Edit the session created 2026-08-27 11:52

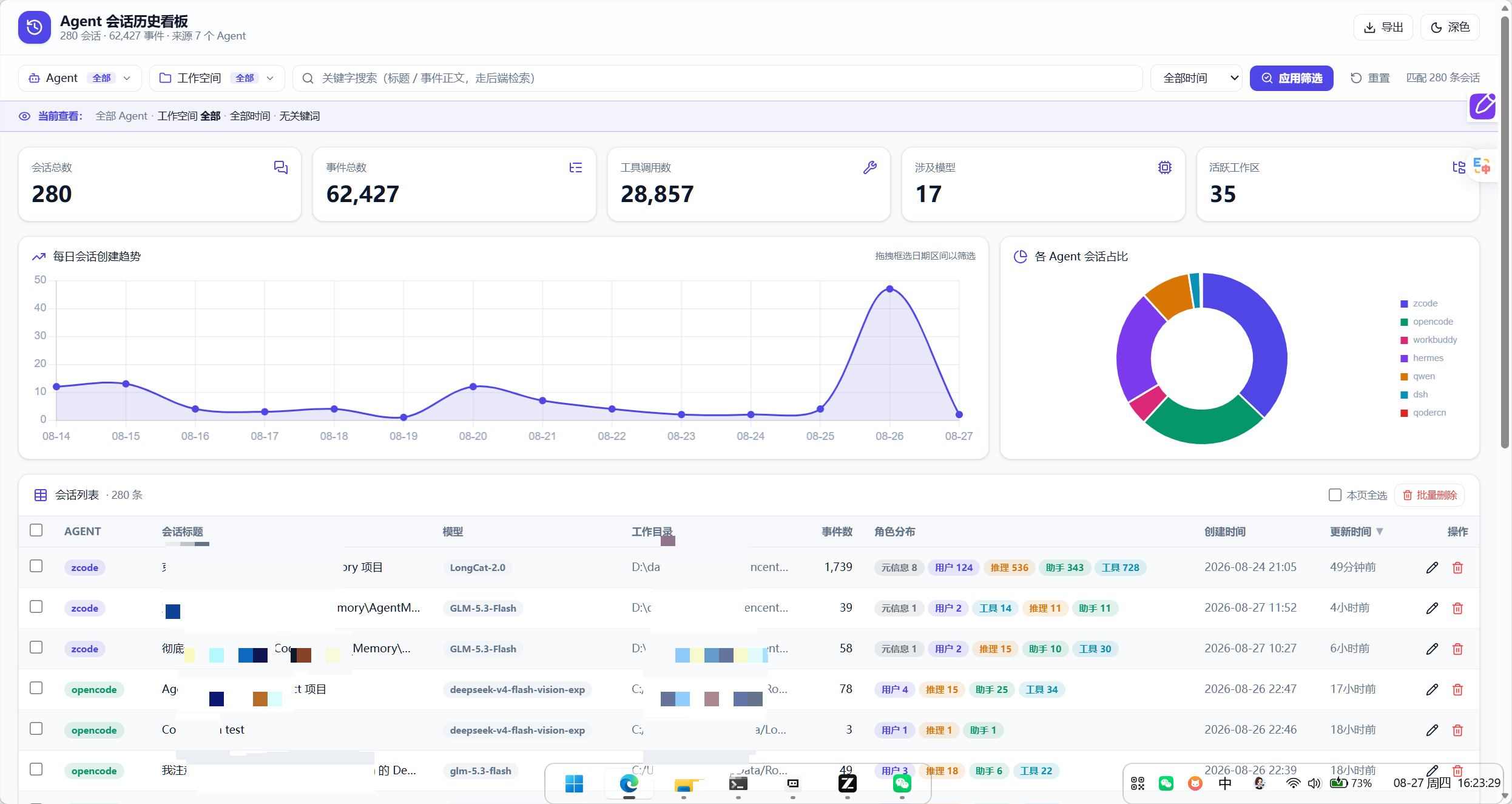pyautogui.click(x=1432, y=608)
